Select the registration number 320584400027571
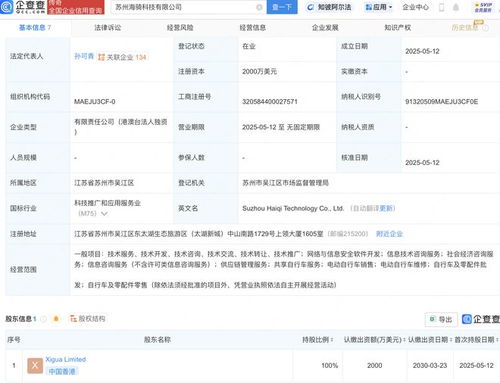500x383 pixels. (x=270, y=102)
